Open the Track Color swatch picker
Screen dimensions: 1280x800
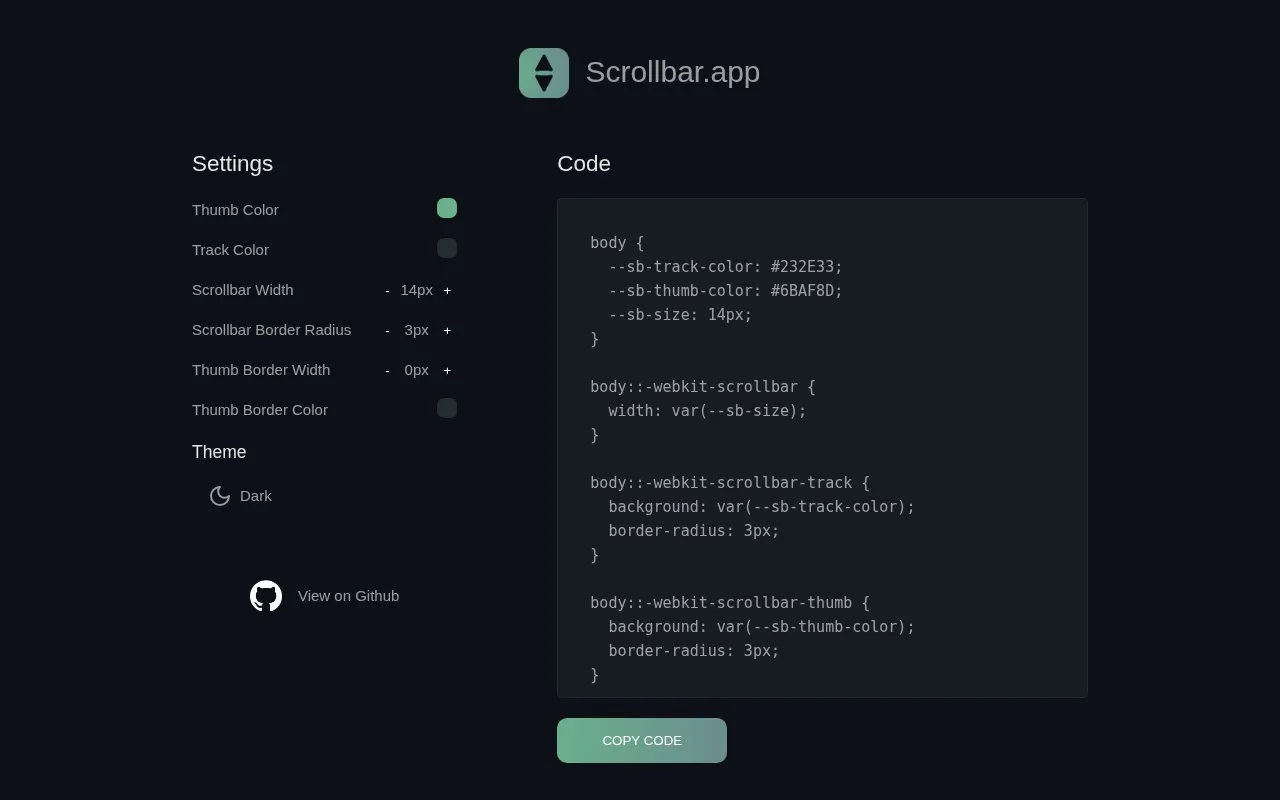(x=447, y=248)
